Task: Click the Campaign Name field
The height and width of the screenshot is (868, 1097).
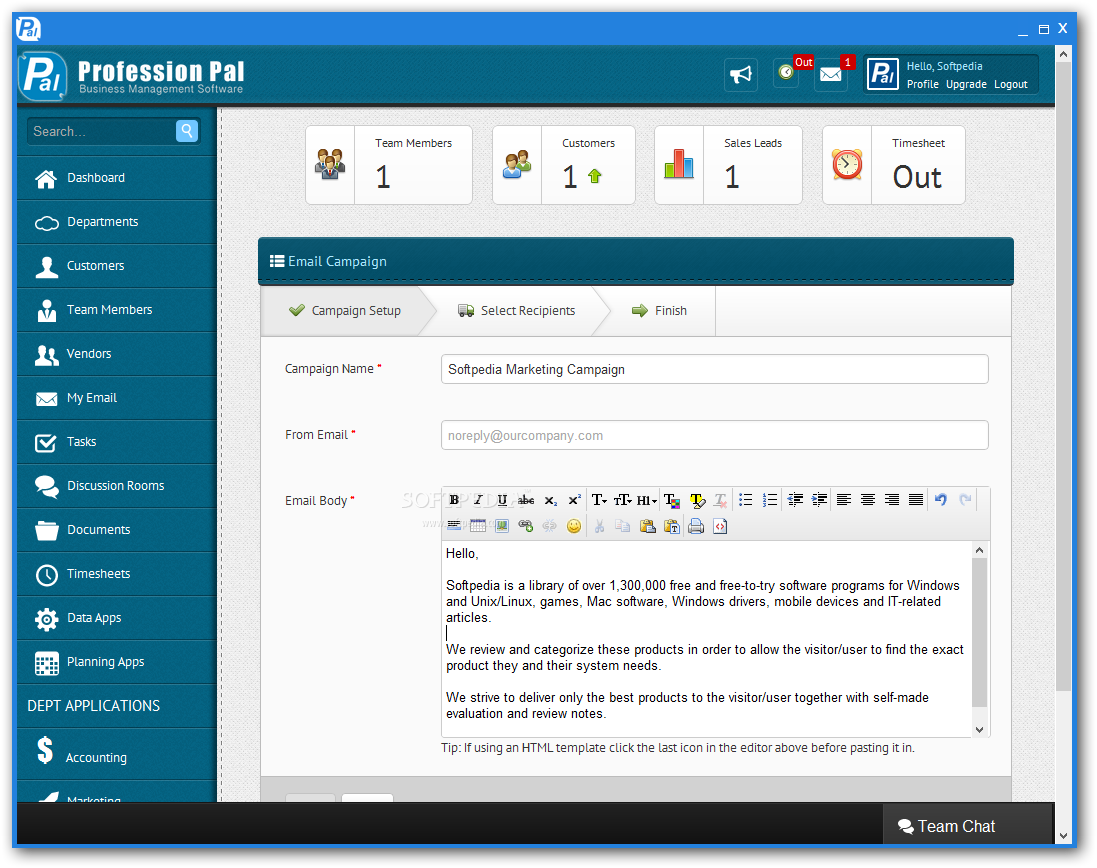Action: pyautogui.click(x=714, y=369)
